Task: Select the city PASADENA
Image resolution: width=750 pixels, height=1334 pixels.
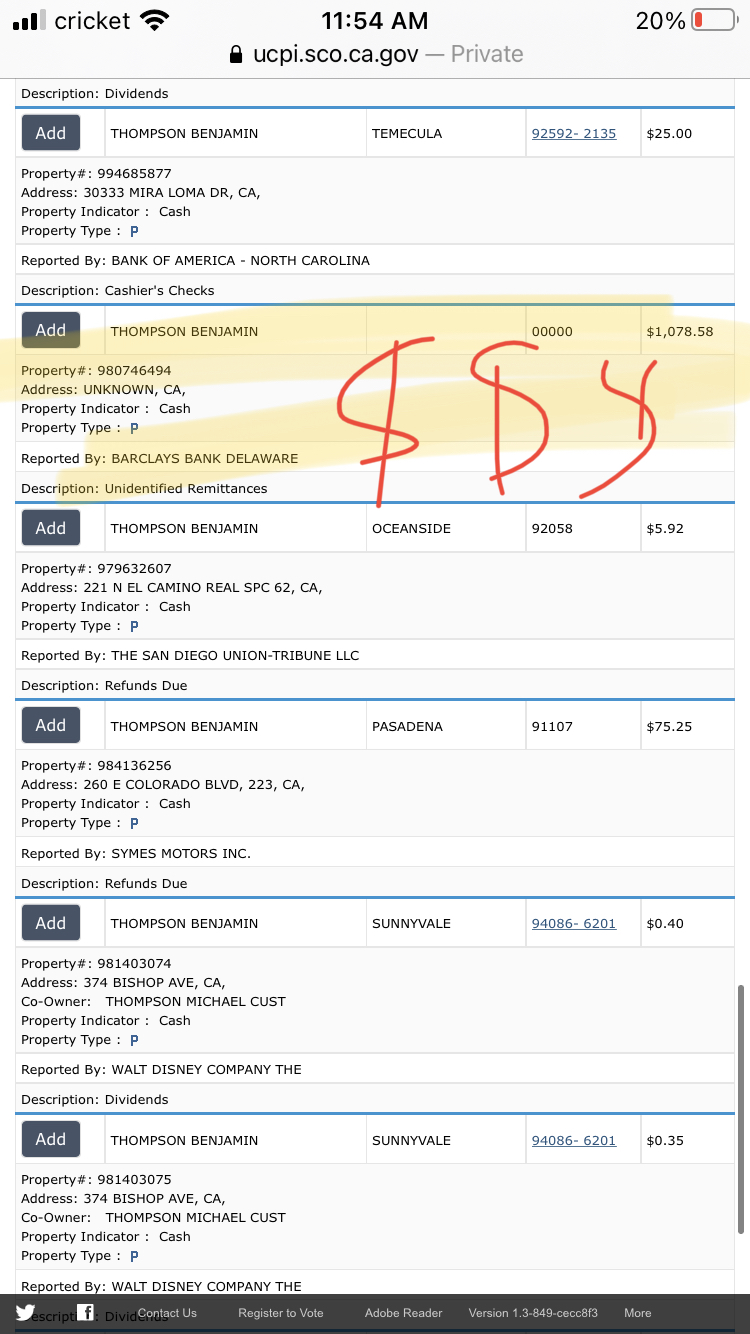Action: pos(407,726)
